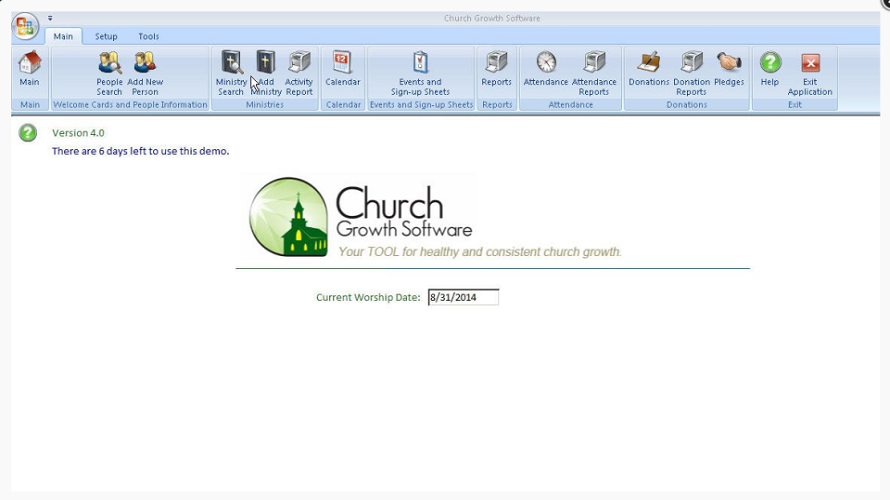Open the Activity Report
Viewport: 890px width, 500px height.
299,73
